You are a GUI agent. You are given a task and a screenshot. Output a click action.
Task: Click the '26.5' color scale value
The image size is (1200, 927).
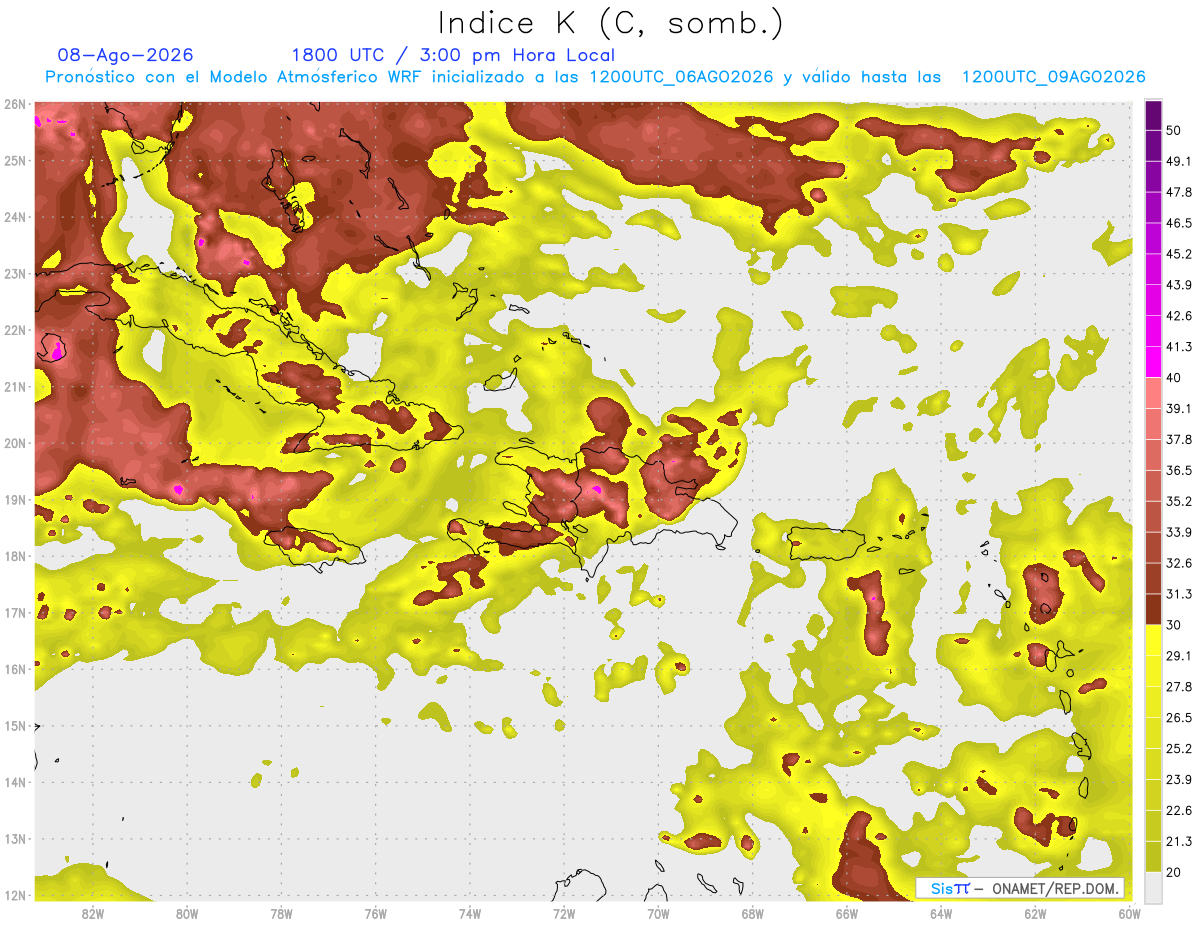tap(1178, 717)
